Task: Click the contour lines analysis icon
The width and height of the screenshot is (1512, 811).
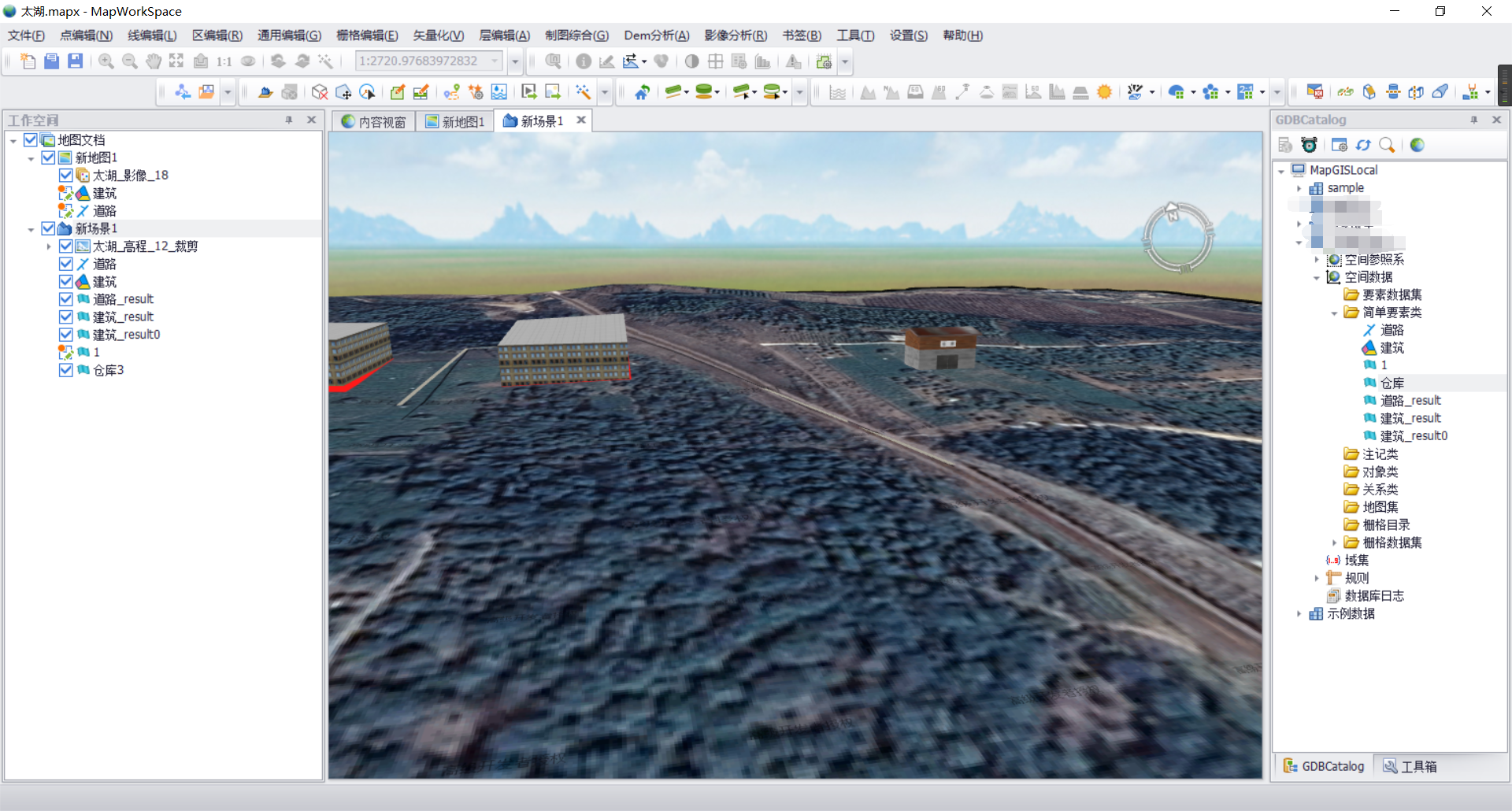Action: (838, 92)
